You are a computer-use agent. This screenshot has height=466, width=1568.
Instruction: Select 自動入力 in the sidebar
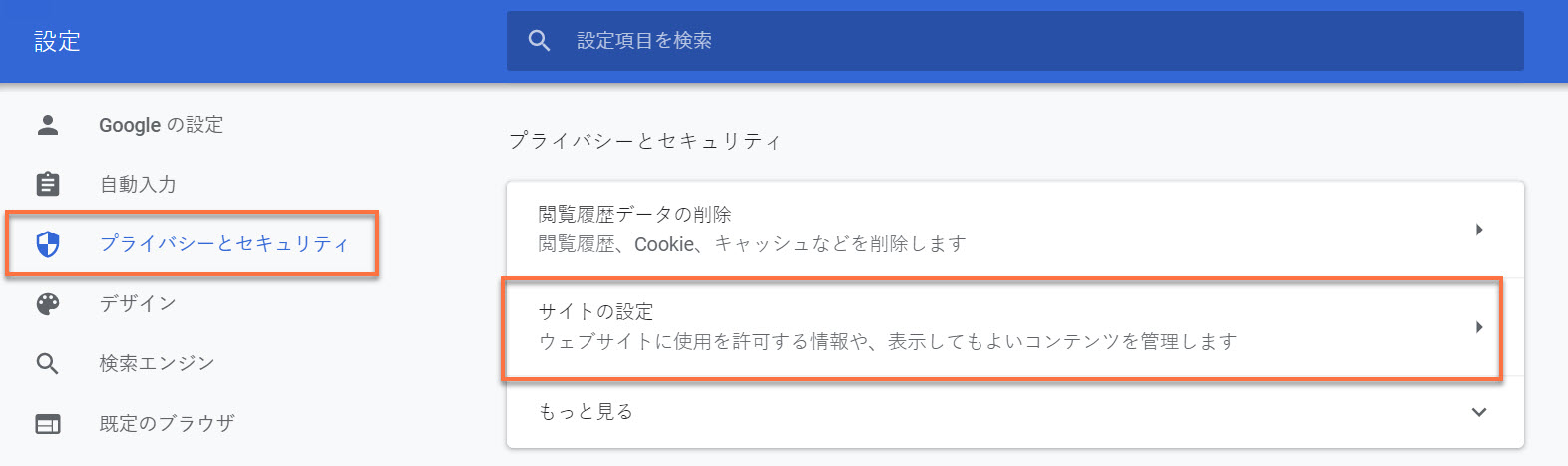tap(138, 184)
